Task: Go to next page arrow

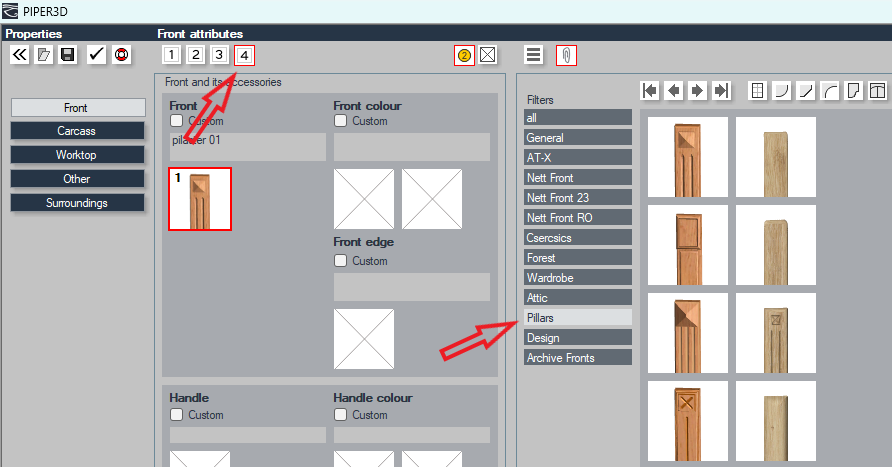Action: pyautogui.click(x=697, y=90)
